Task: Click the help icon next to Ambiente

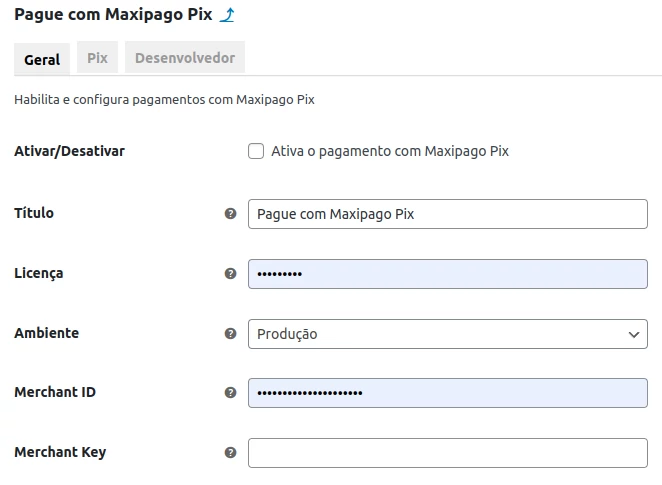Action: 231,334
